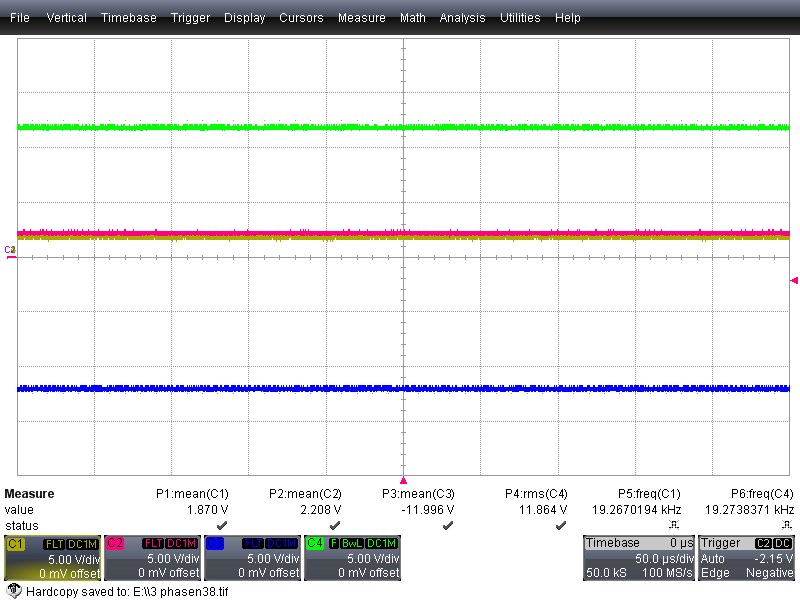Open the Analysis menu
800x600 pixels.
point(462,17)
